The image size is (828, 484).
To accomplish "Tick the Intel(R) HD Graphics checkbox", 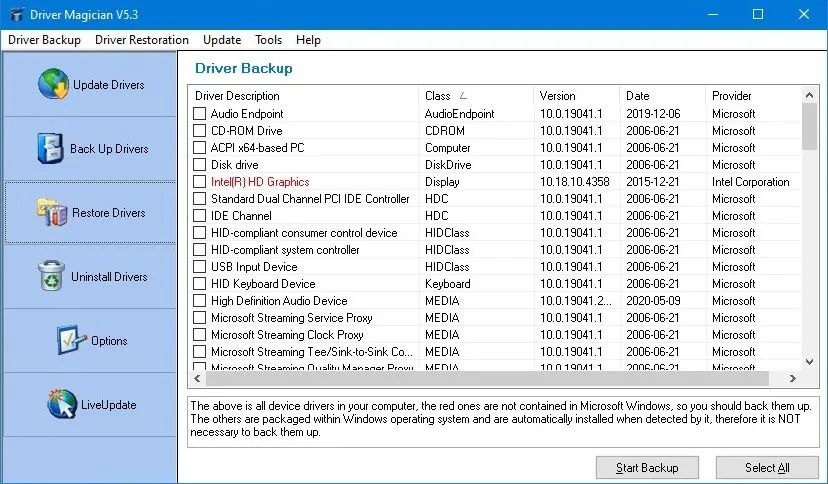I will (x=200, y=182).
